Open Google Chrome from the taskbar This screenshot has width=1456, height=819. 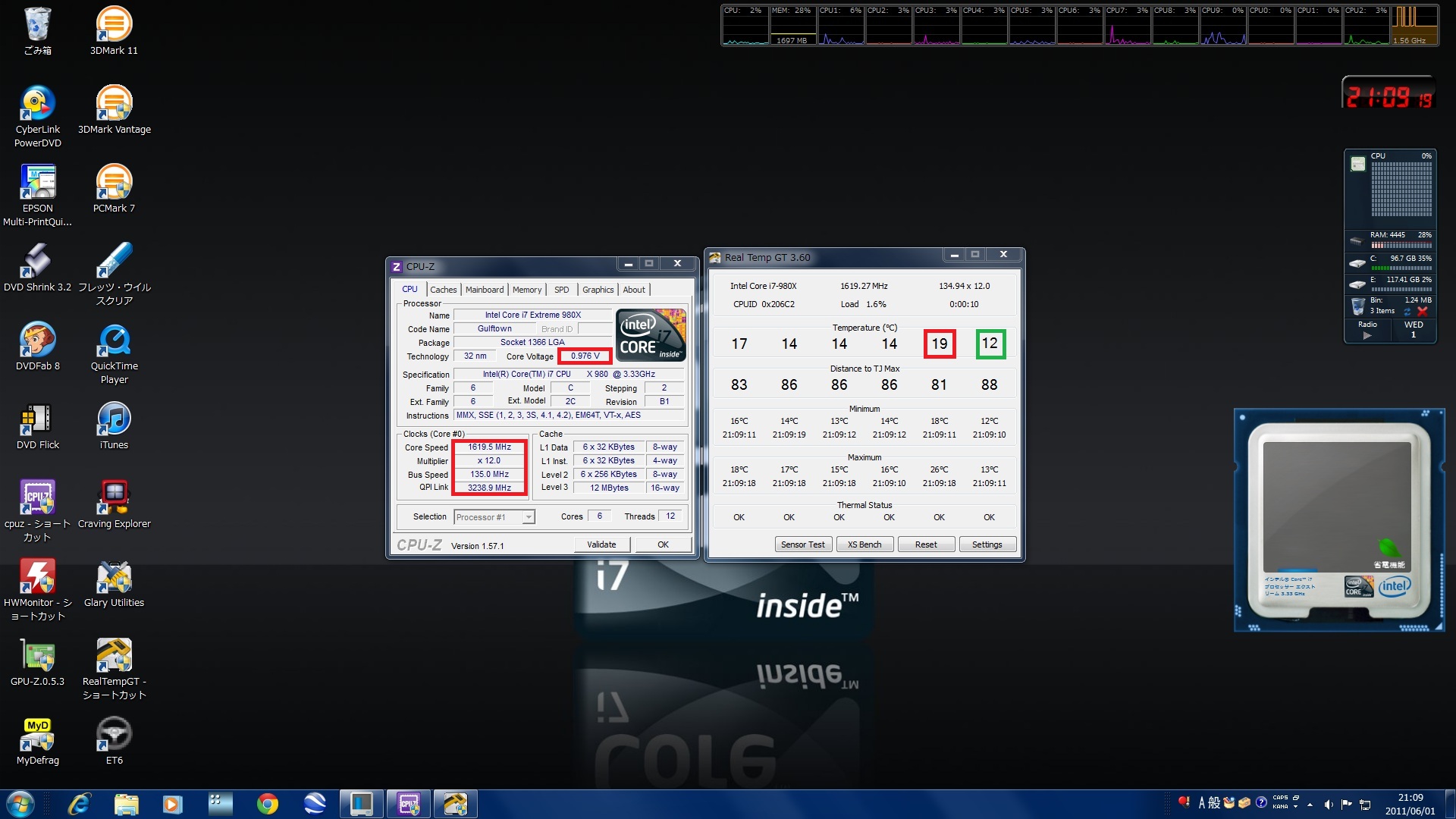(267, 804)
